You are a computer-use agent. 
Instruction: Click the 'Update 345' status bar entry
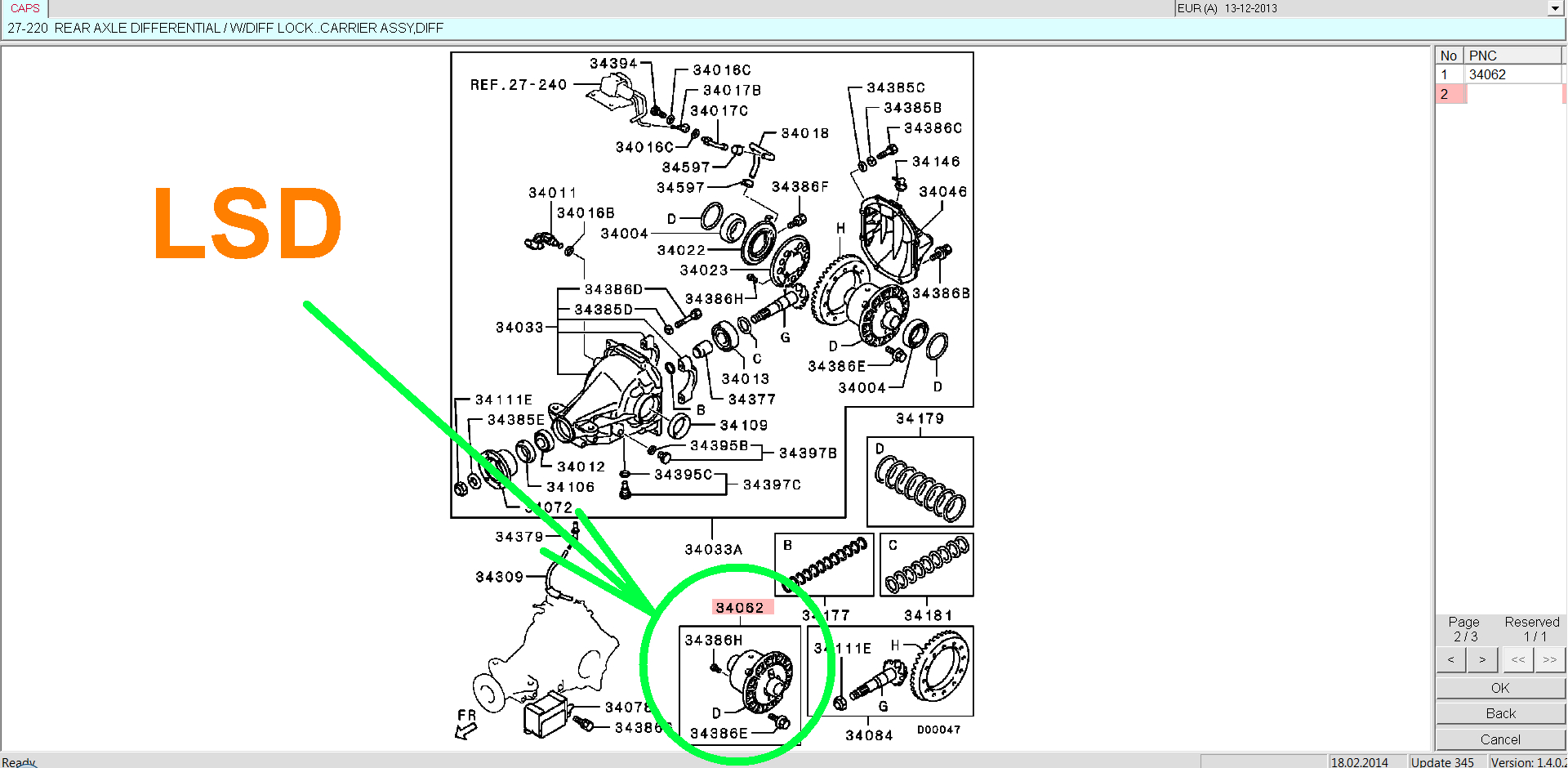(x=1442, y=762)
